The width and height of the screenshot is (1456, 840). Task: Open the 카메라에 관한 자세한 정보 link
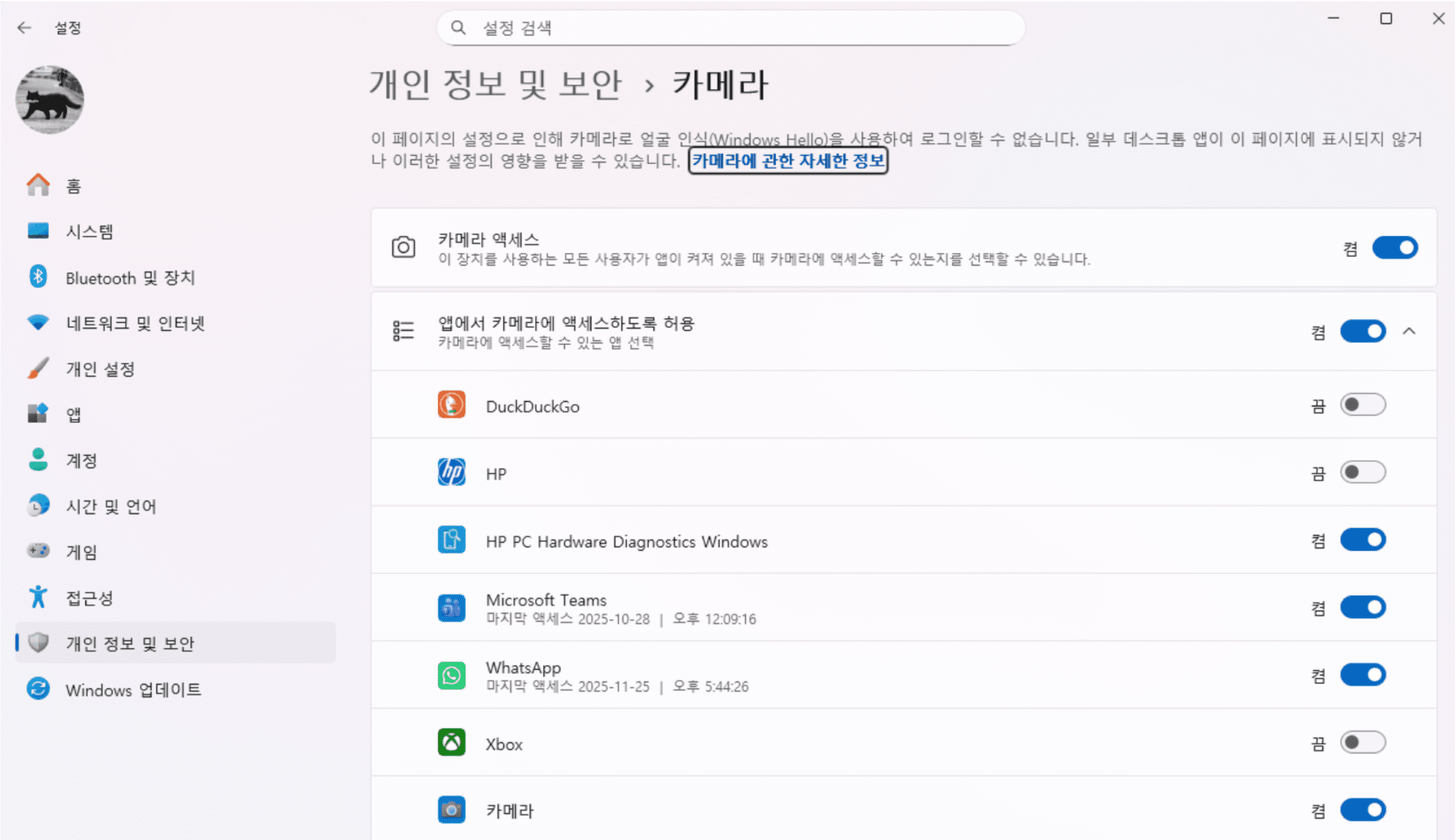(x=787, y=161)
